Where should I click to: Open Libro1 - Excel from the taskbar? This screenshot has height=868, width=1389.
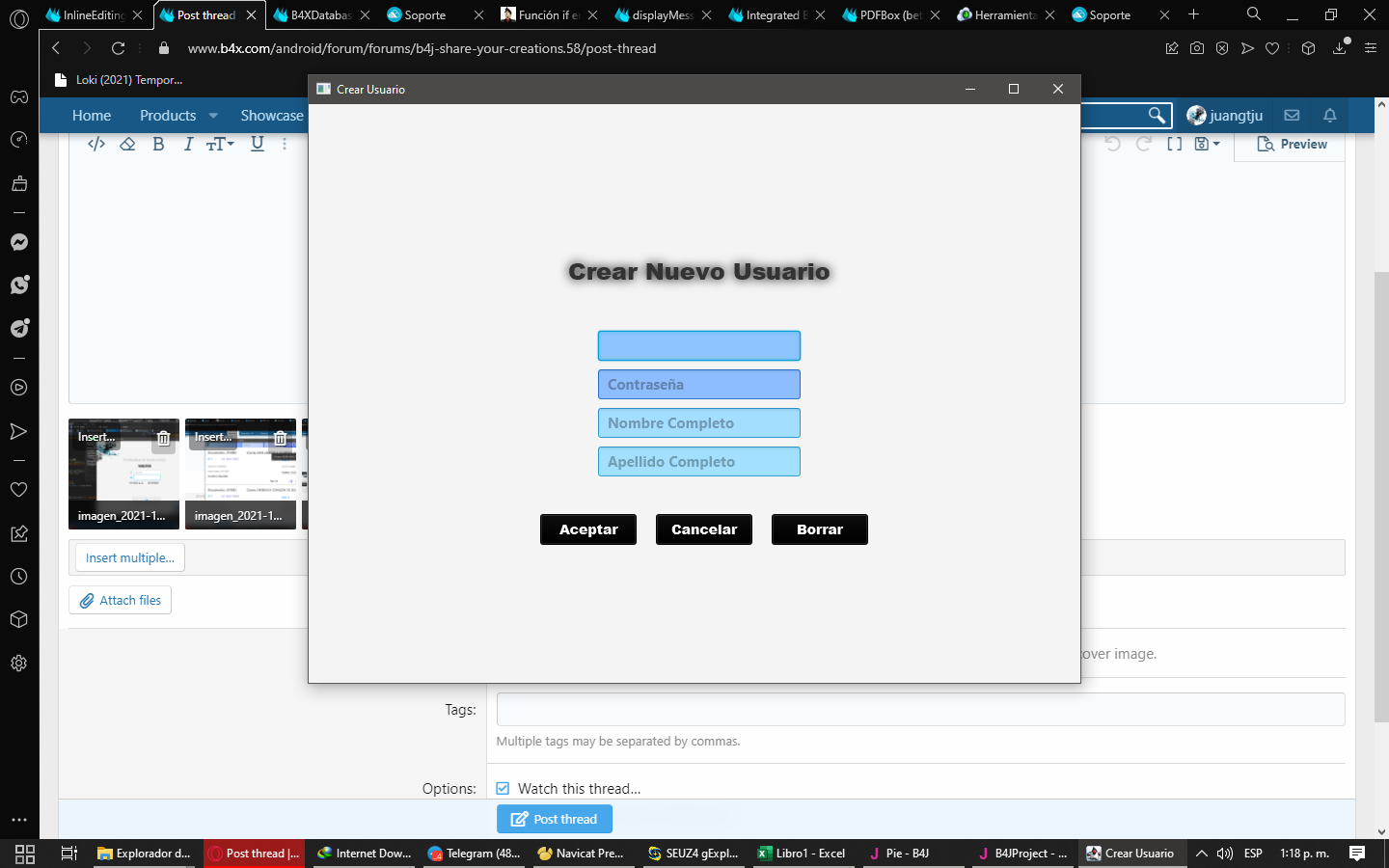803,854
